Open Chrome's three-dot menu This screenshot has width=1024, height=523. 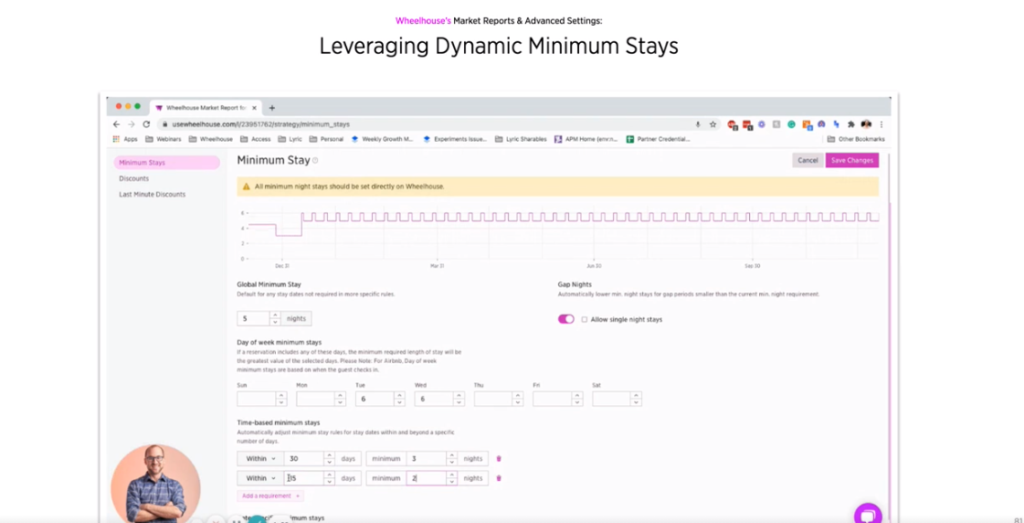[x=881, y=124]
